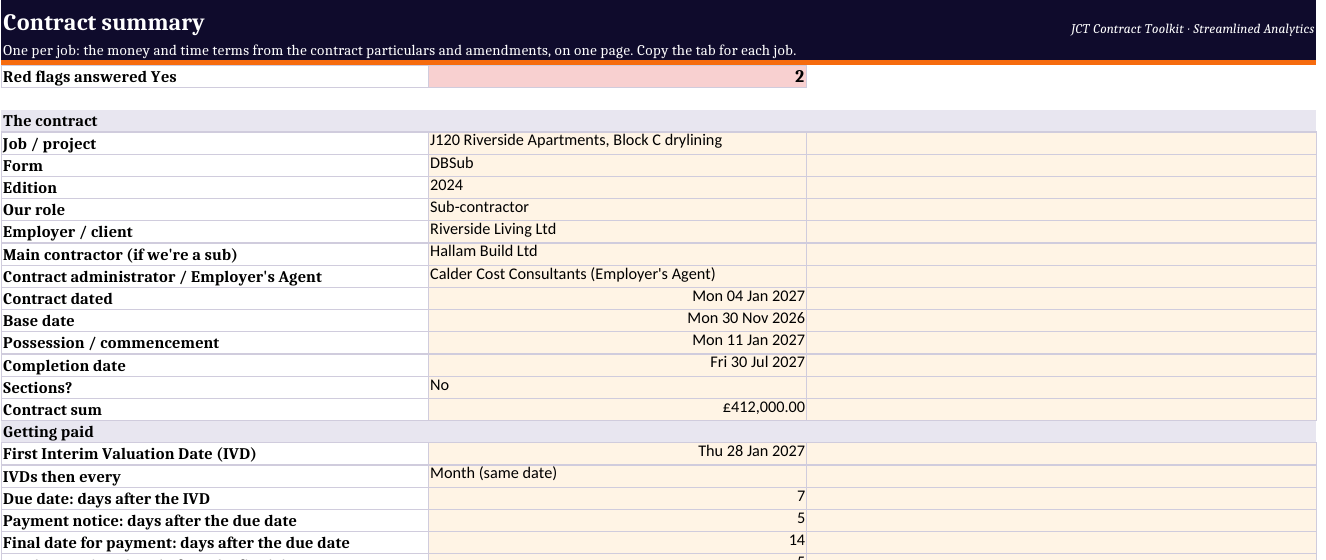Select the Sections? value 'No'
The width and height of the screenshot is (1326, 560).
[617, 387]
